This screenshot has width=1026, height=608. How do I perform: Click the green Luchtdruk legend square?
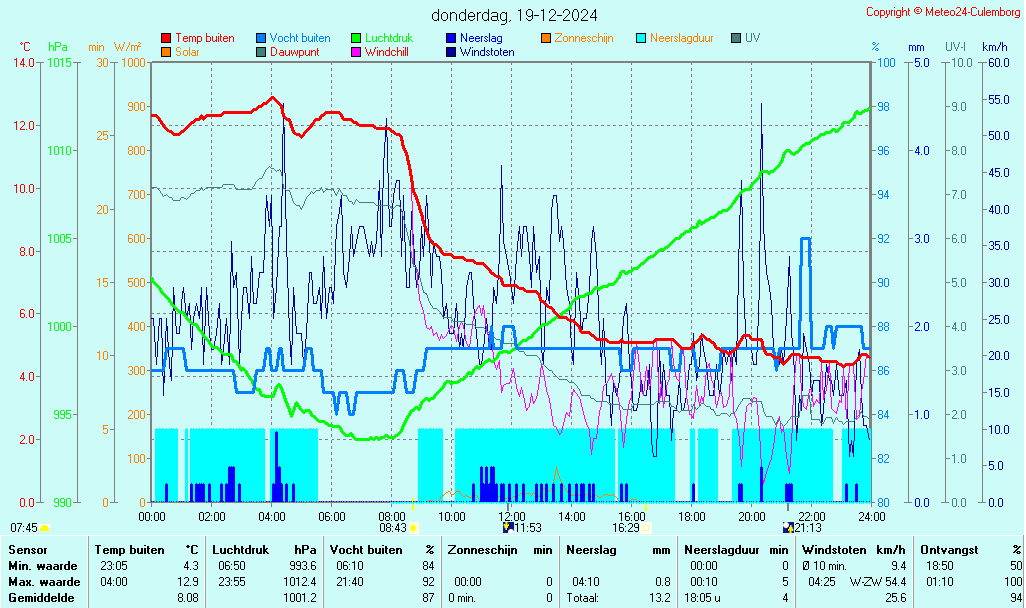coord(356,39)
